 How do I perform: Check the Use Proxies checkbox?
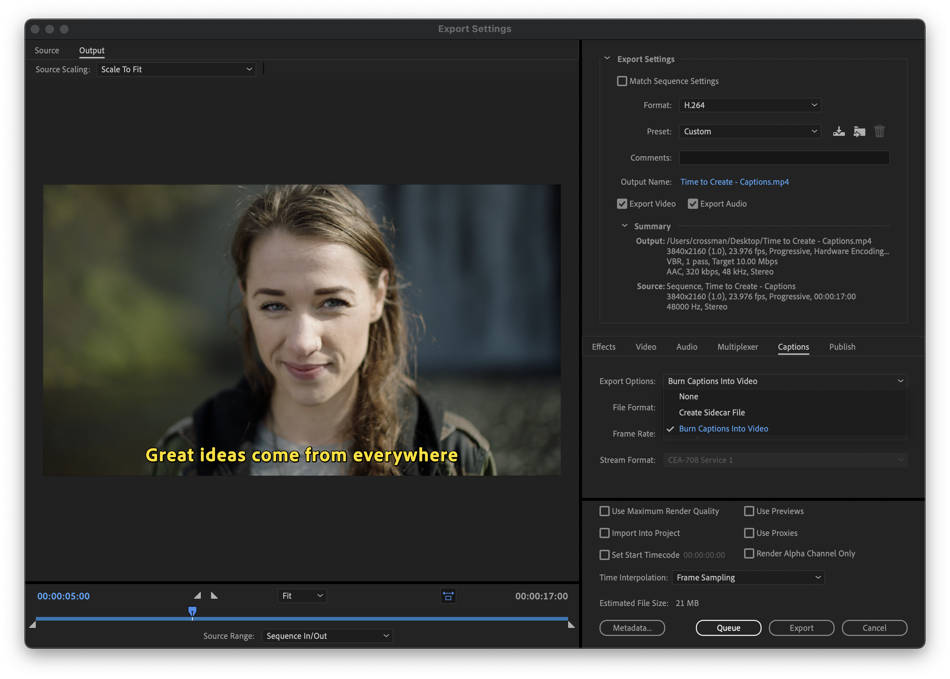749,533
